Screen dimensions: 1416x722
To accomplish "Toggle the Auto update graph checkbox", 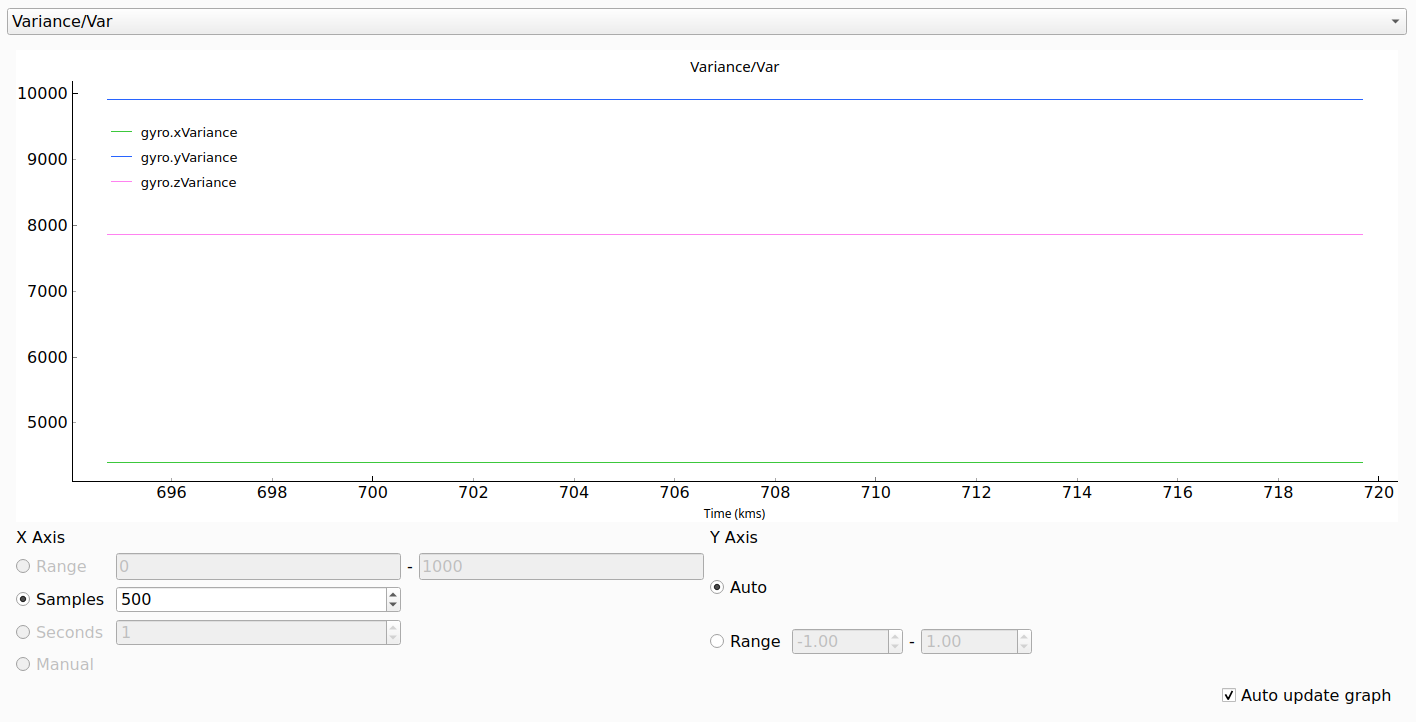I will coord(1229,696).
